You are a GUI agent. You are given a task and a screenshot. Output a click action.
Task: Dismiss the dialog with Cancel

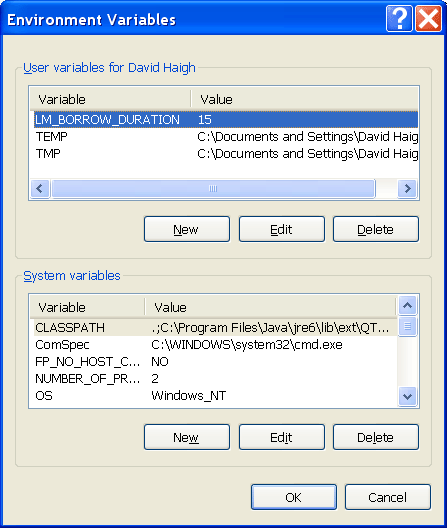pos(388,497)
